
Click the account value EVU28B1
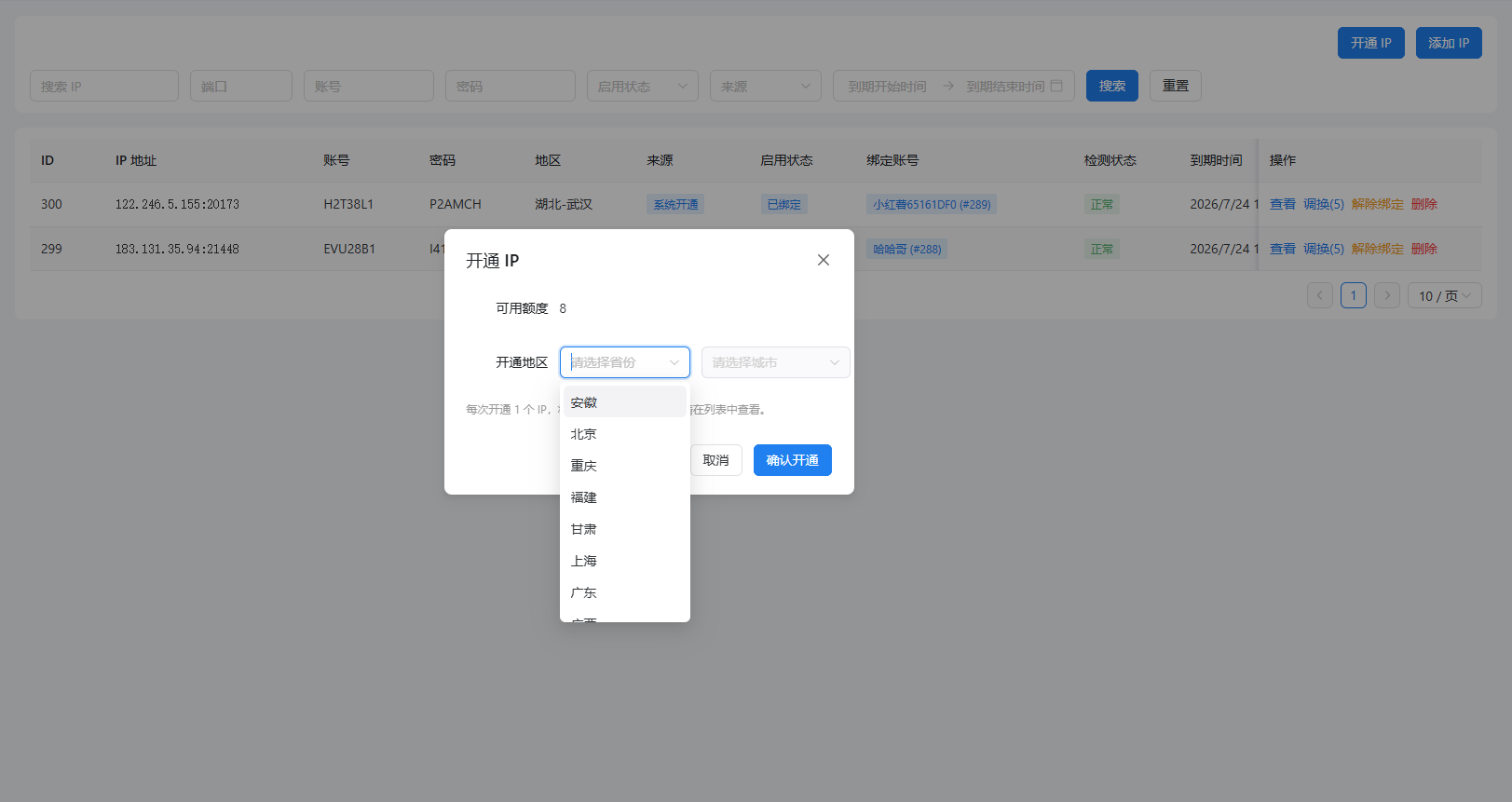tap(349, 249)
